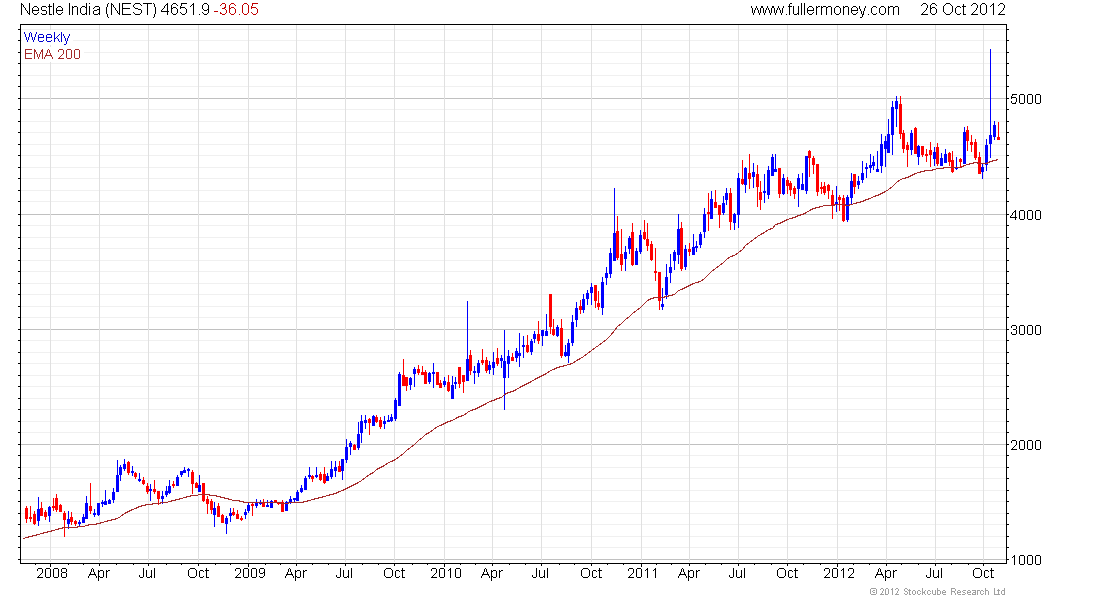Click the last 'Oct' label of 2012
The height and width of the screenshot is (600, 1100).
tap(984, 573)
